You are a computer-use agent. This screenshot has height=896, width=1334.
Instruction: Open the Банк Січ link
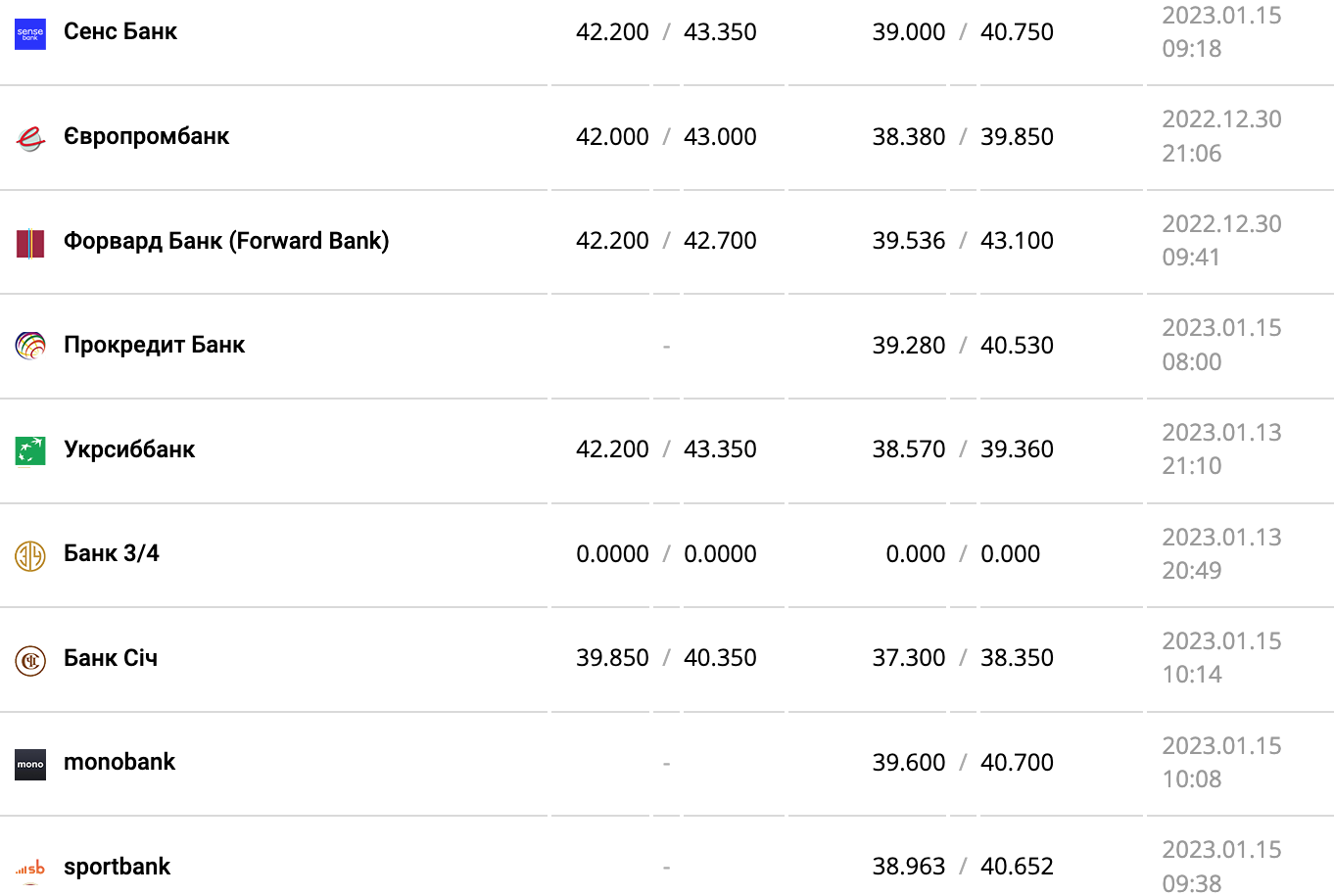(x=111, y=658)
